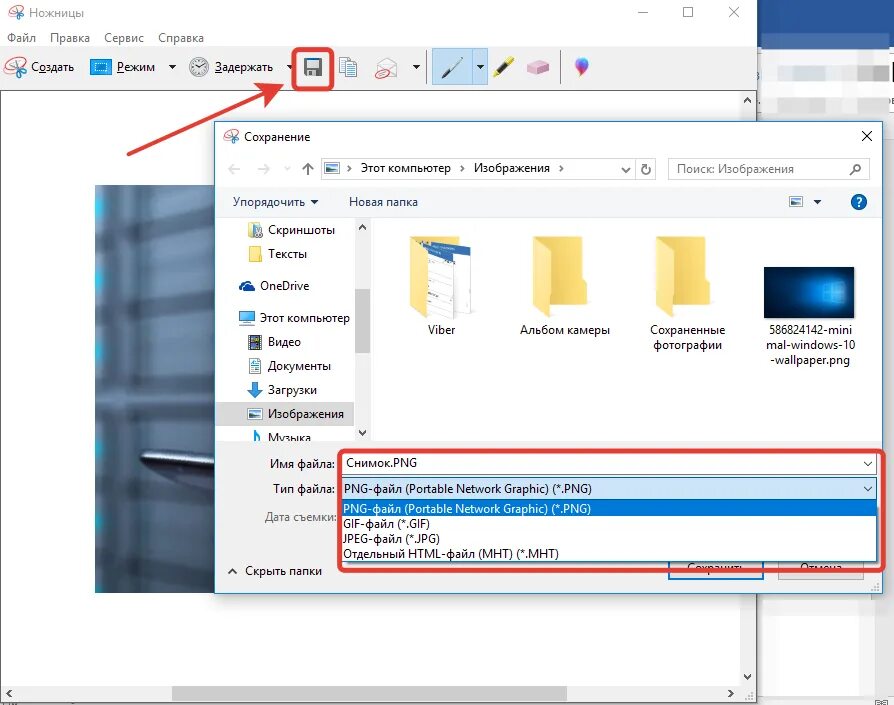Open the Правка menu

tap(70, 38)
